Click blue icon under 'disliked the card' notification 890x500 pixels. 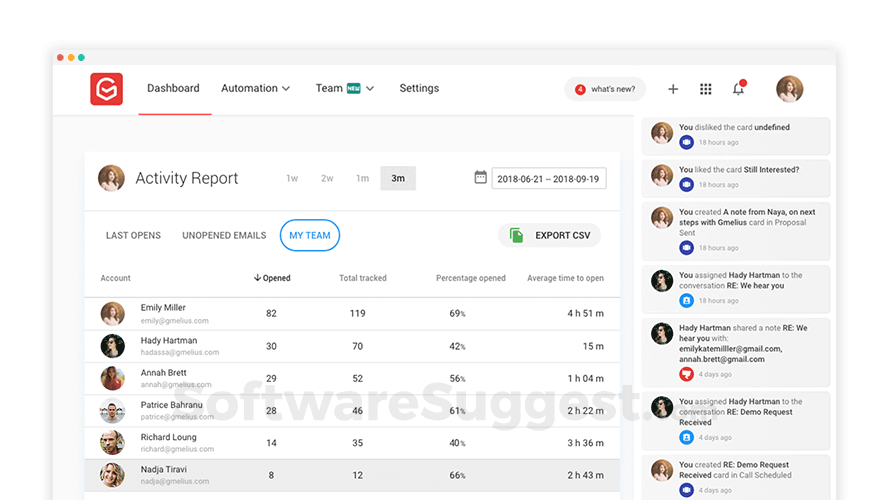click(686, 142)
